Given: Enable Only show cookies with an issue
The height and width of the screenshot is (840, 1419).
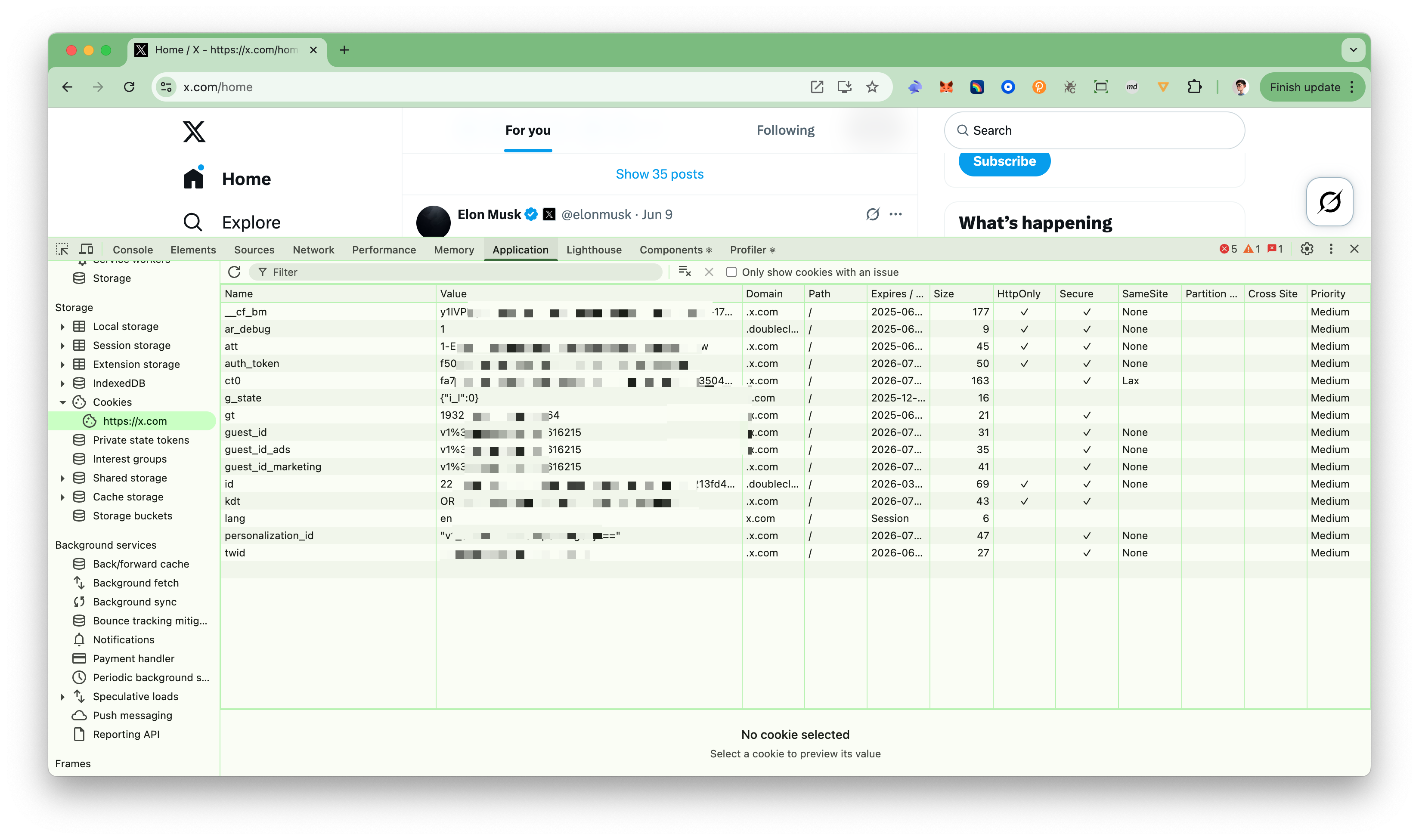Looking at the screenshot, I should point(731,272).
